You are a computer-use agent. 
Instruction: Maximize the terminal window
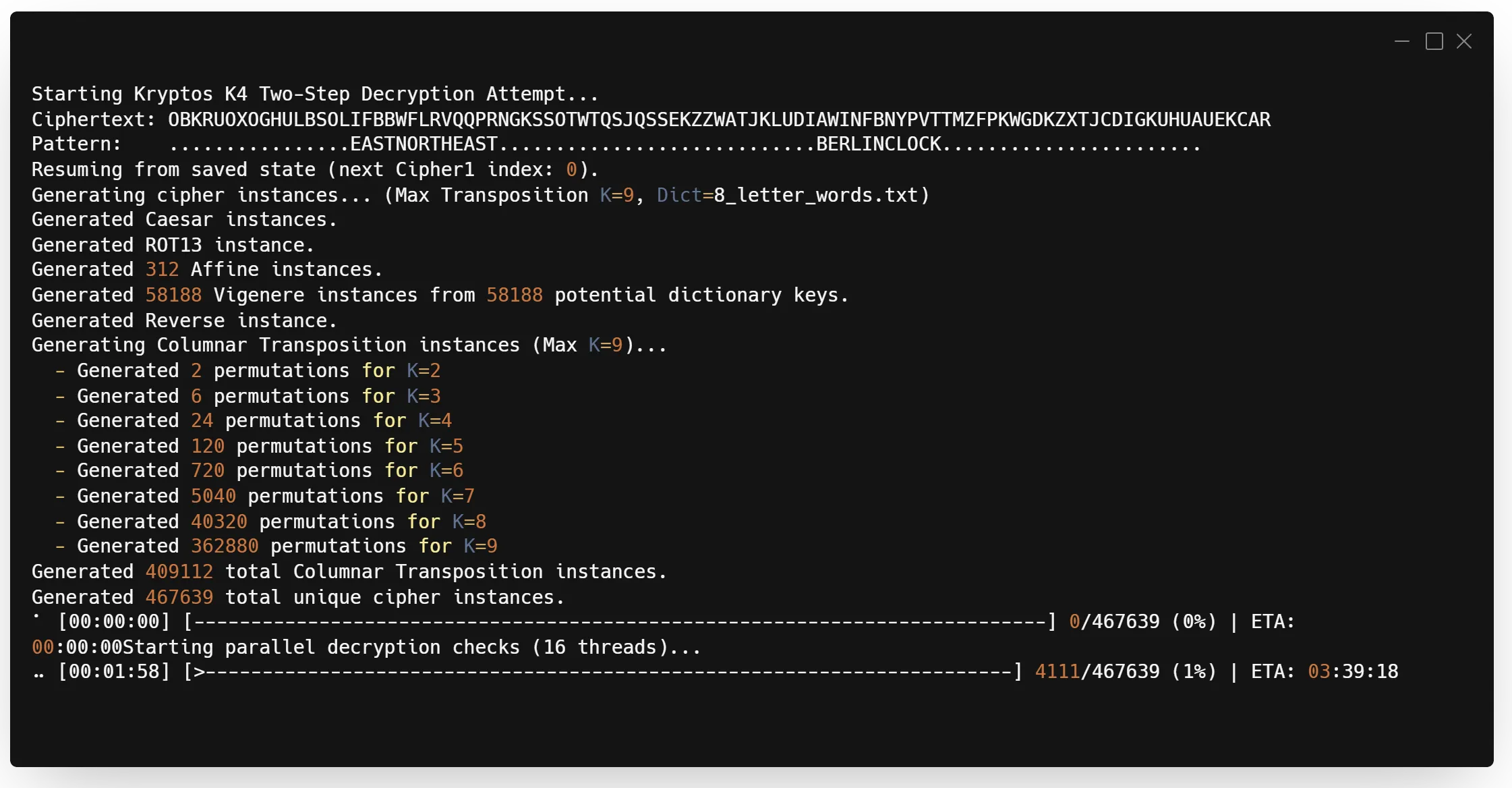pos(1434,41)
